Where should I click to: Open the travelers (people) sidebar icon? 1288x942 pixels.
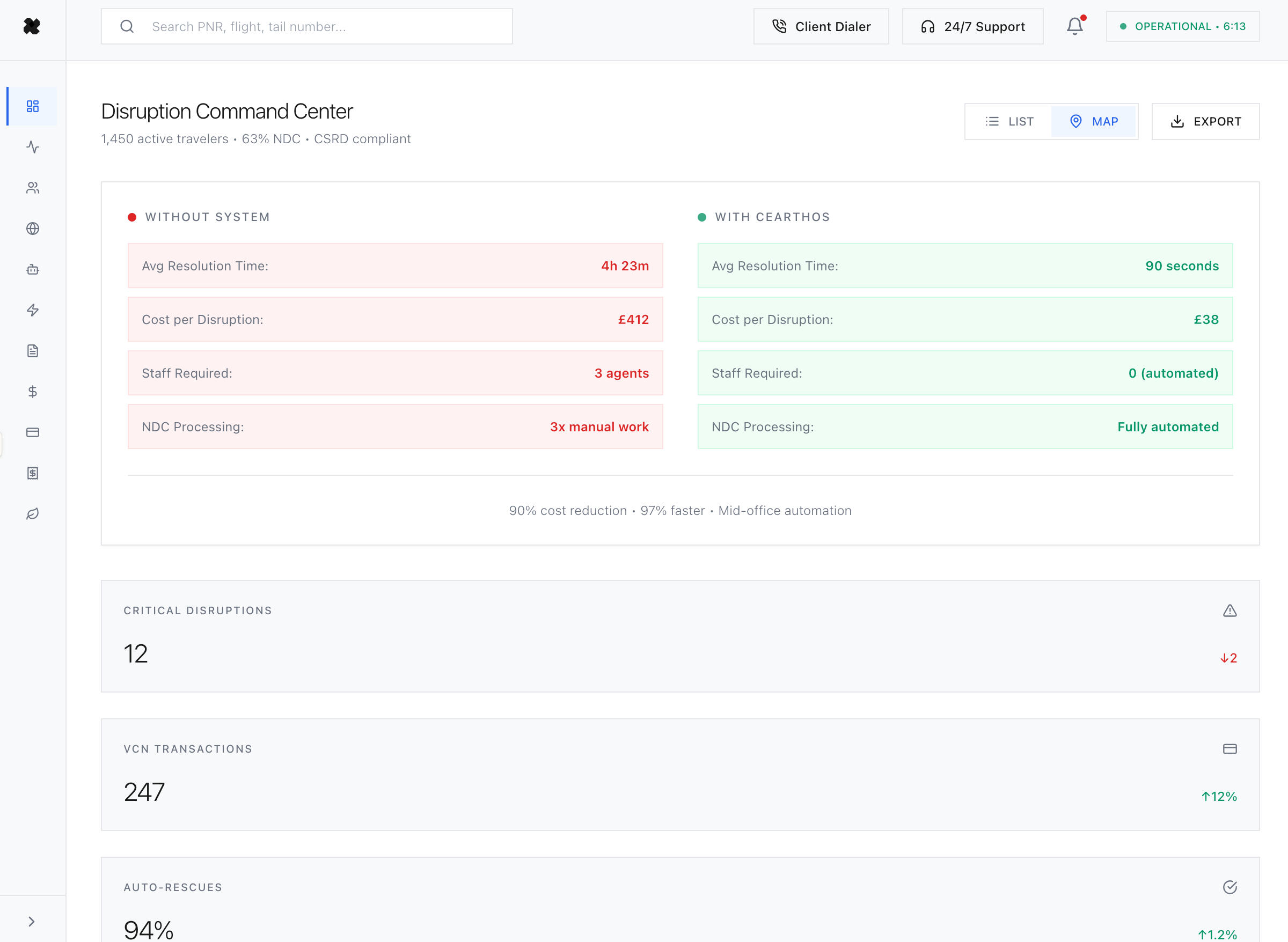tap(33, 188)
